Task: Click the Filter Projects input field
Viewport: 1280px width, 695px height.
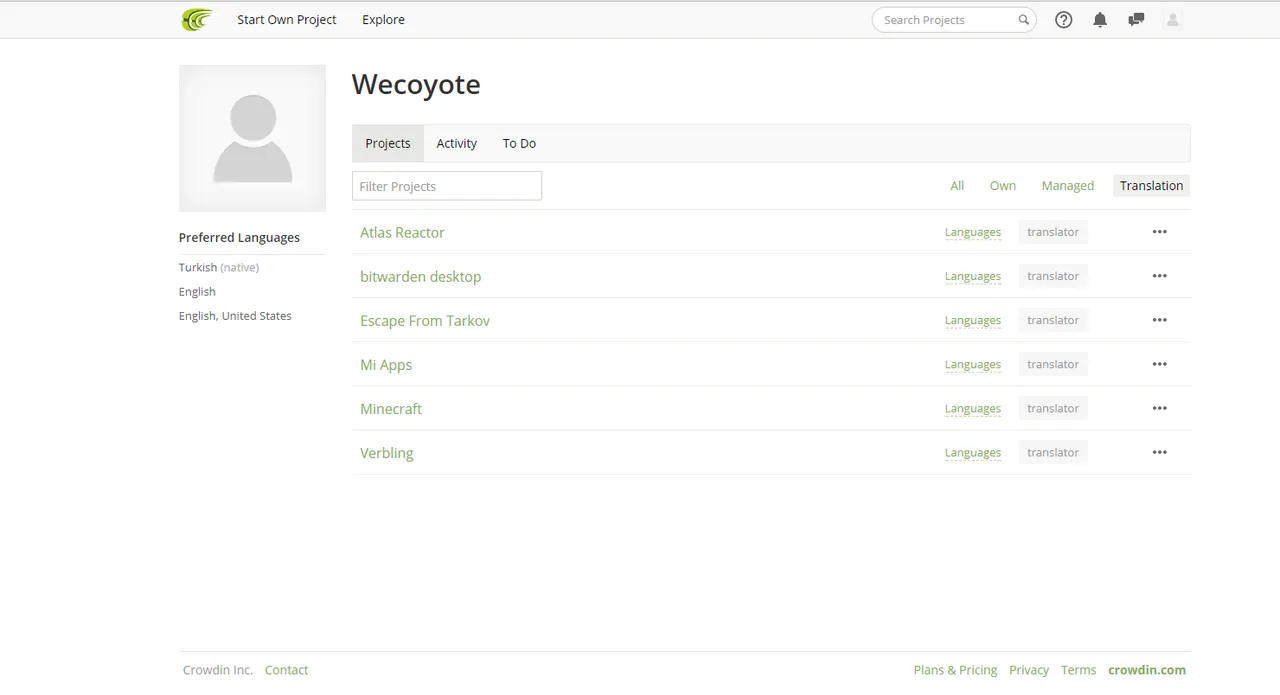Action: click(x=447, y=186)
